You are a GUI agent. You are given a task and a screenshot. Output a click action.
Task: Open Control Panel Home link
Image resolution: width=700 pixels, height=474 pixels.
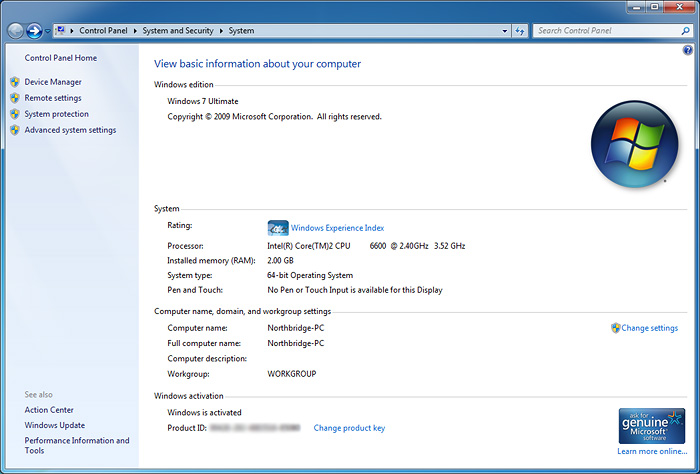pyautogui.click(x=61, y=58)
